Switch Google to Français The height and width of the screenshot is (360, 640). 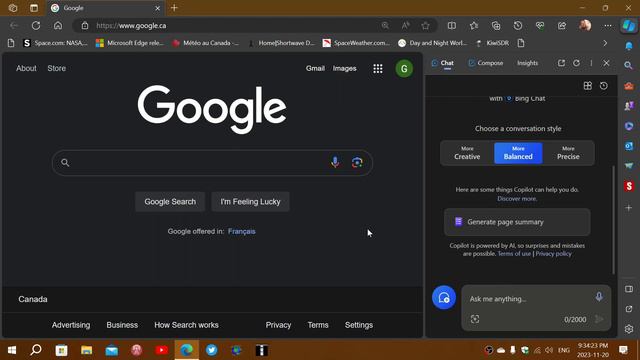click(x=242, y=231)
